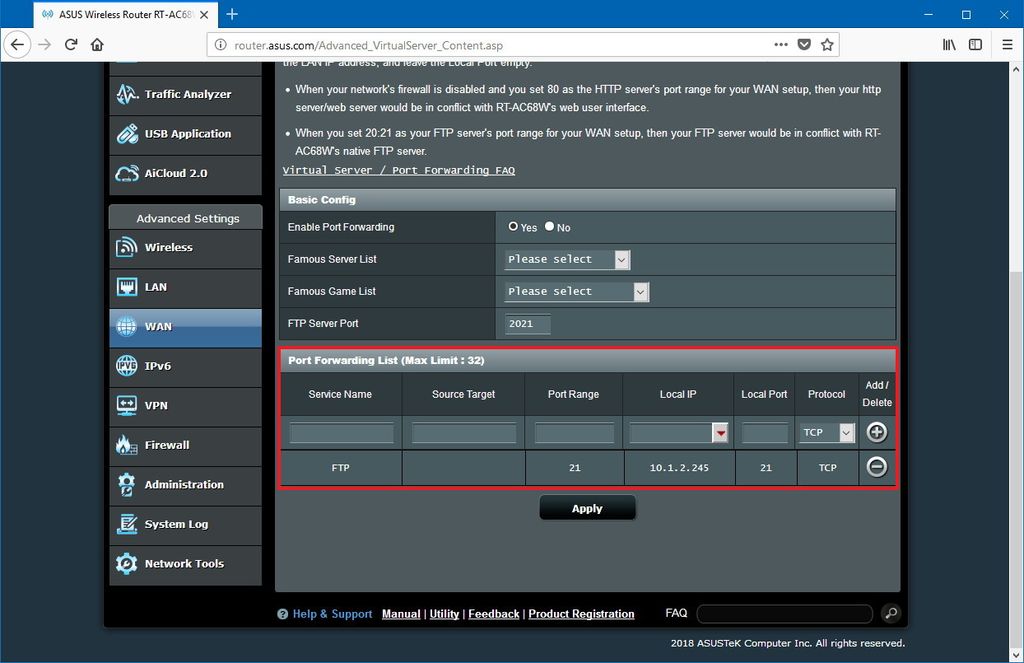Click the Network Tools icon
Screen dimensions: 1024x663
coord(127,564)
